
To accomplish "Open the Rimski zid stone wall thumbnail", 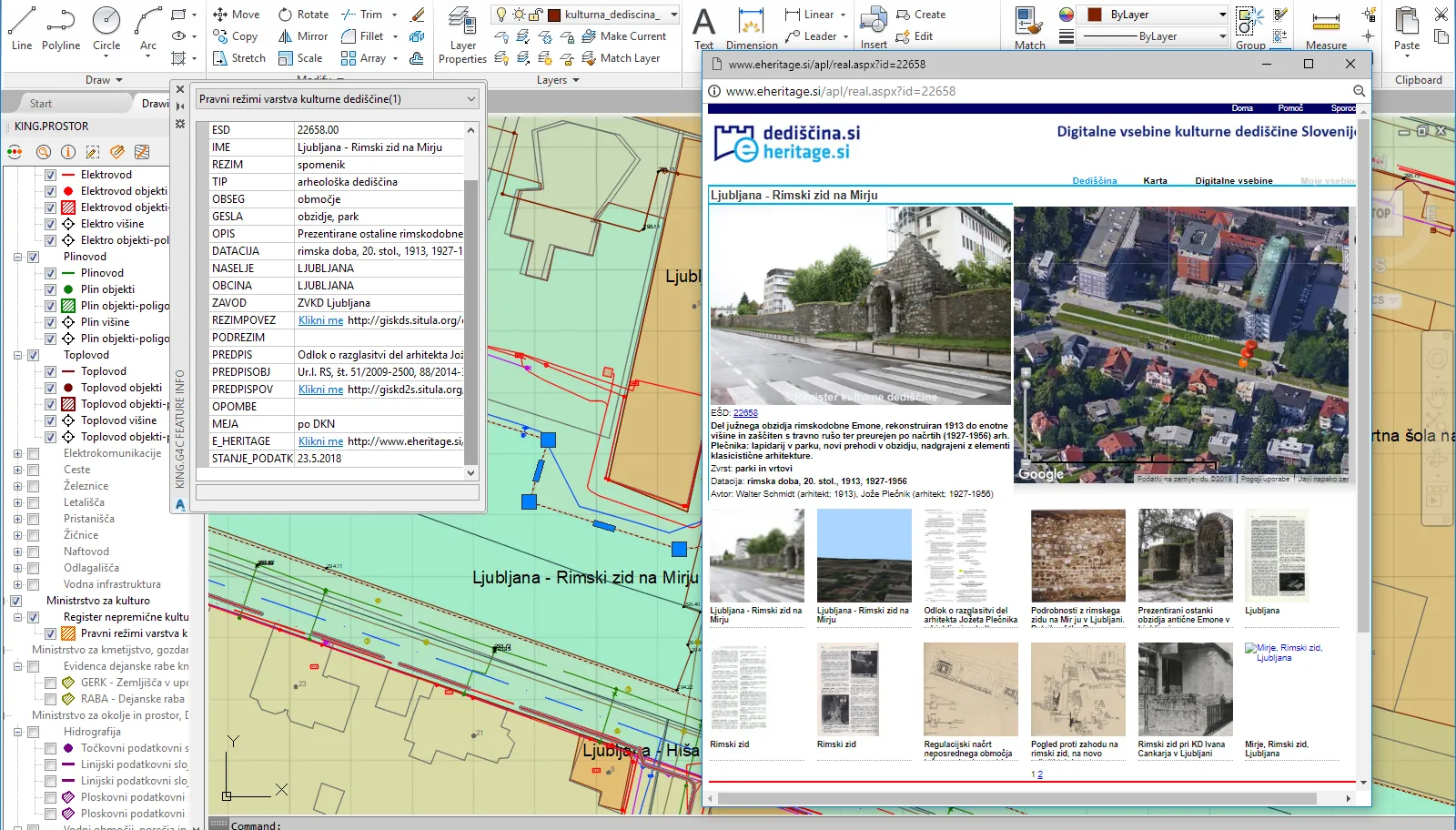I will pos(1077,555).
